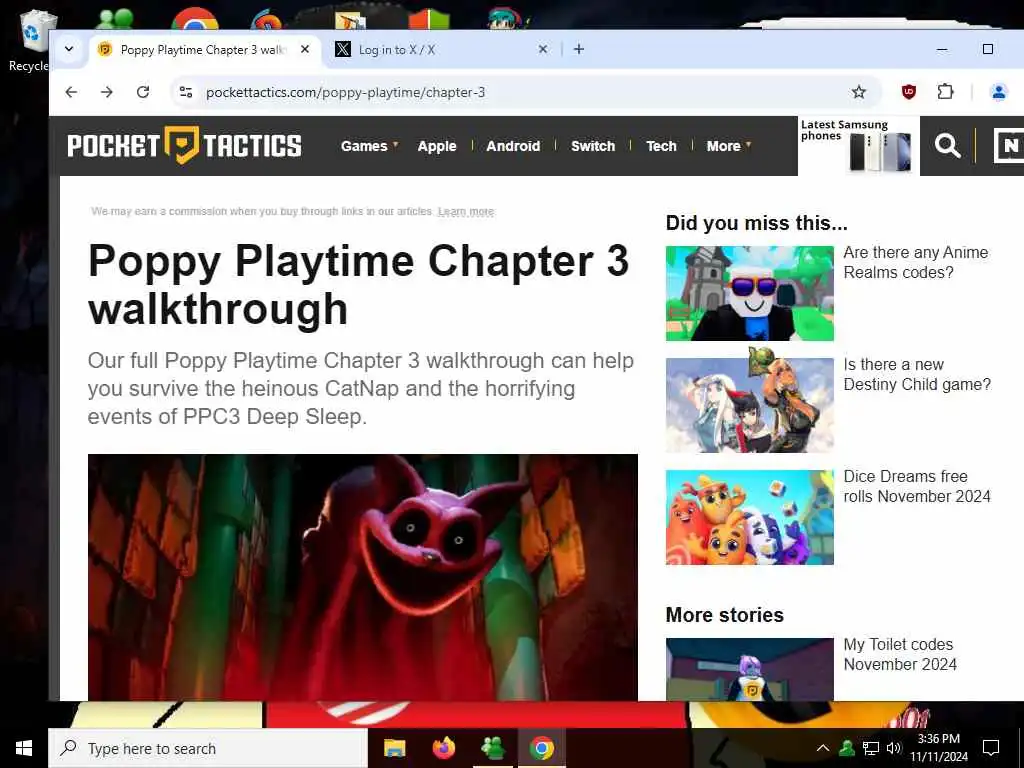
Task: Open the Network N logo icon
Action: click(1008, 145)
